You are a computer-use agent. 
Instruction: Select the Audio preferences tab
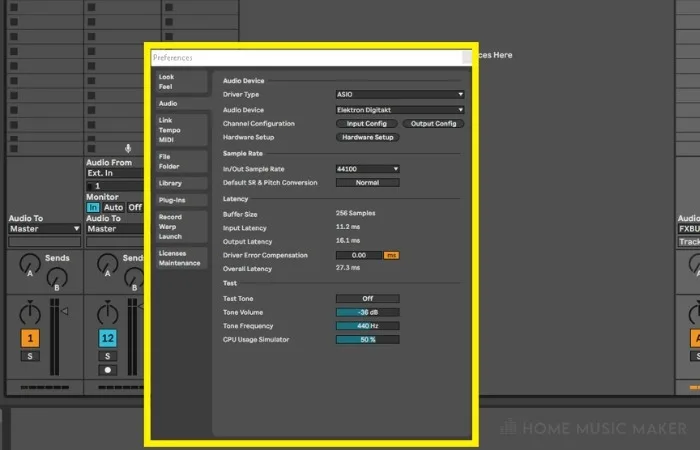pos(182,103)
